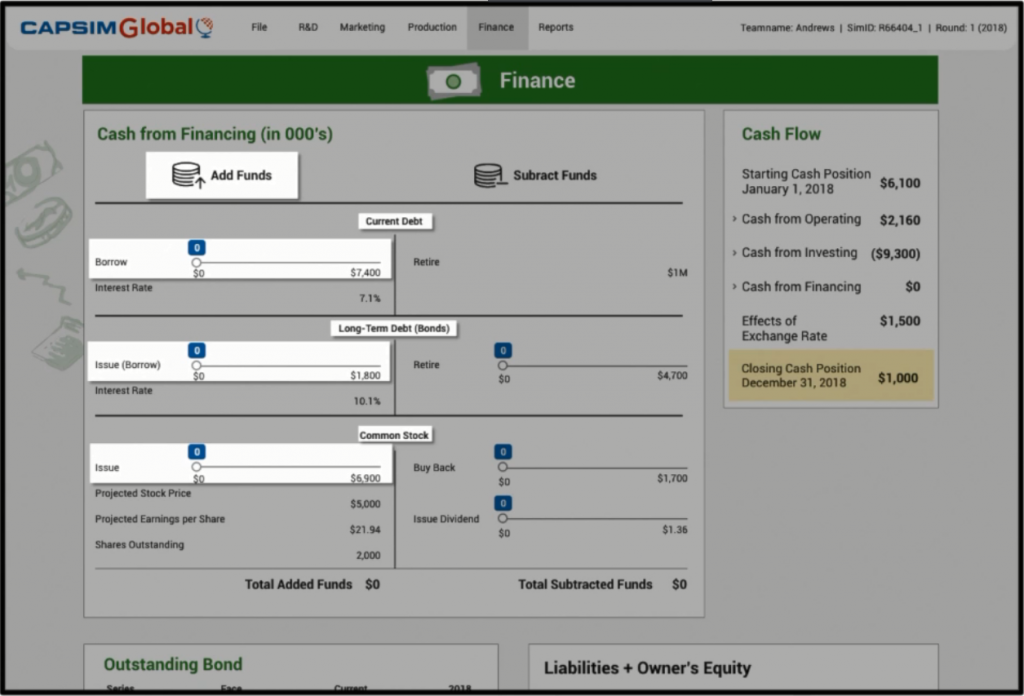Go to the Marketing menu

pyautogui.click(x=362, y=28)
